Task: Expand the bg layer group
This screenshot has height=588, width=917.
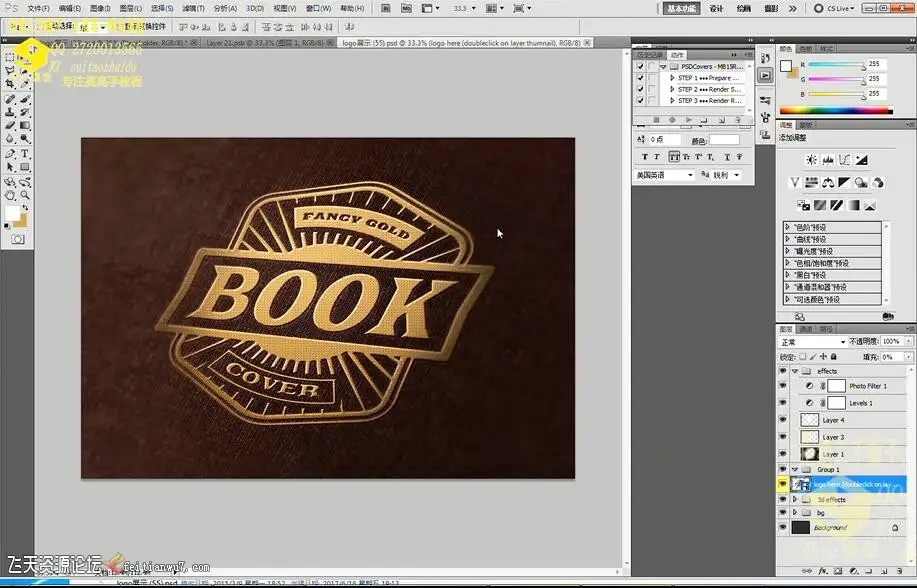Action: coord(795,513)
